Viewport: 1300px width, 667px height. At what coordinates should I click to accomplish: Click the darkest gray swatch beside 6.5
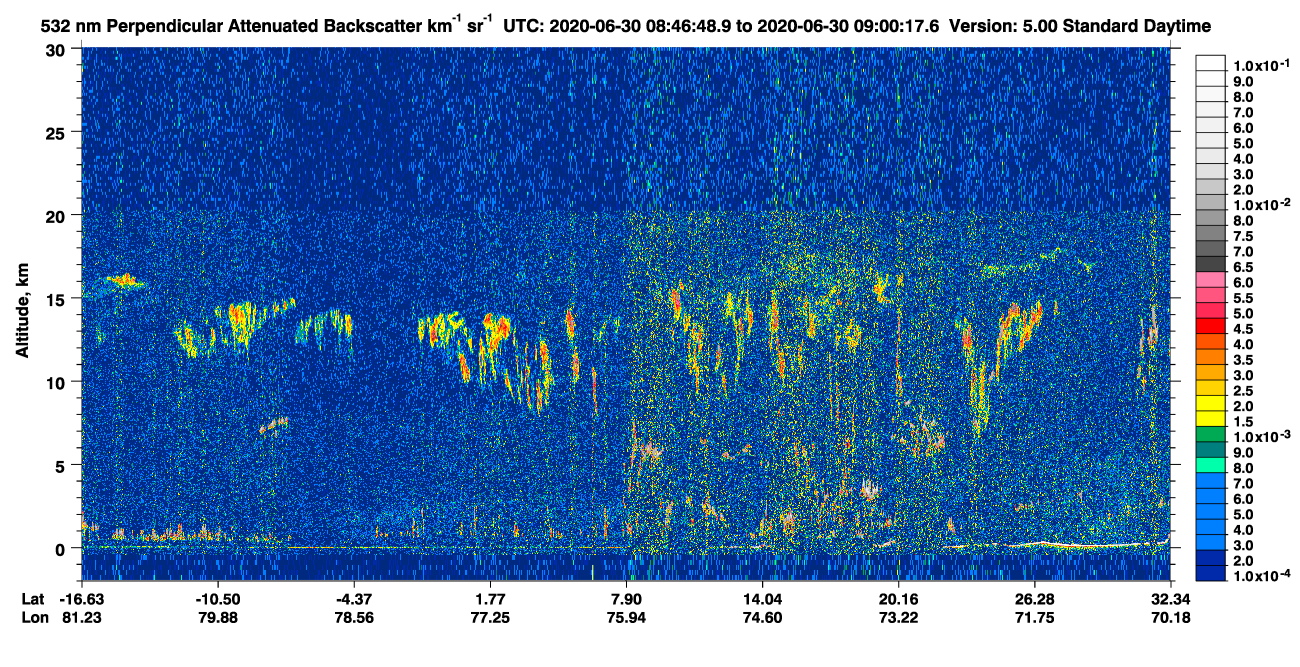click(x=1211, y=264)
